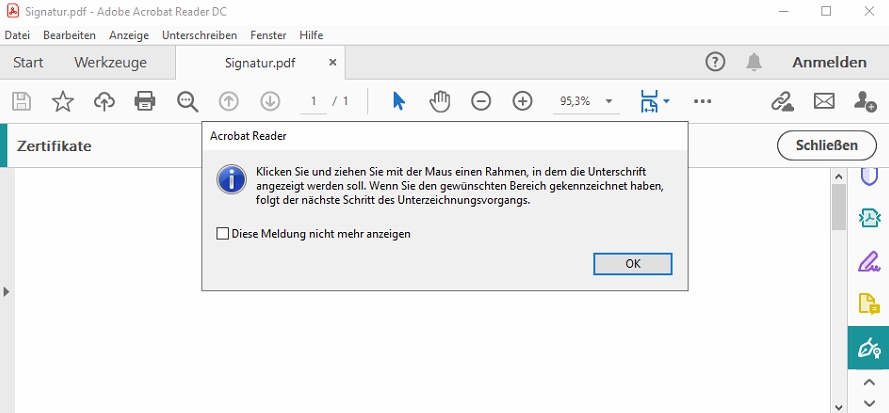Click the Save file icon
Screen dimensions: 889x413
click(22, 102)
